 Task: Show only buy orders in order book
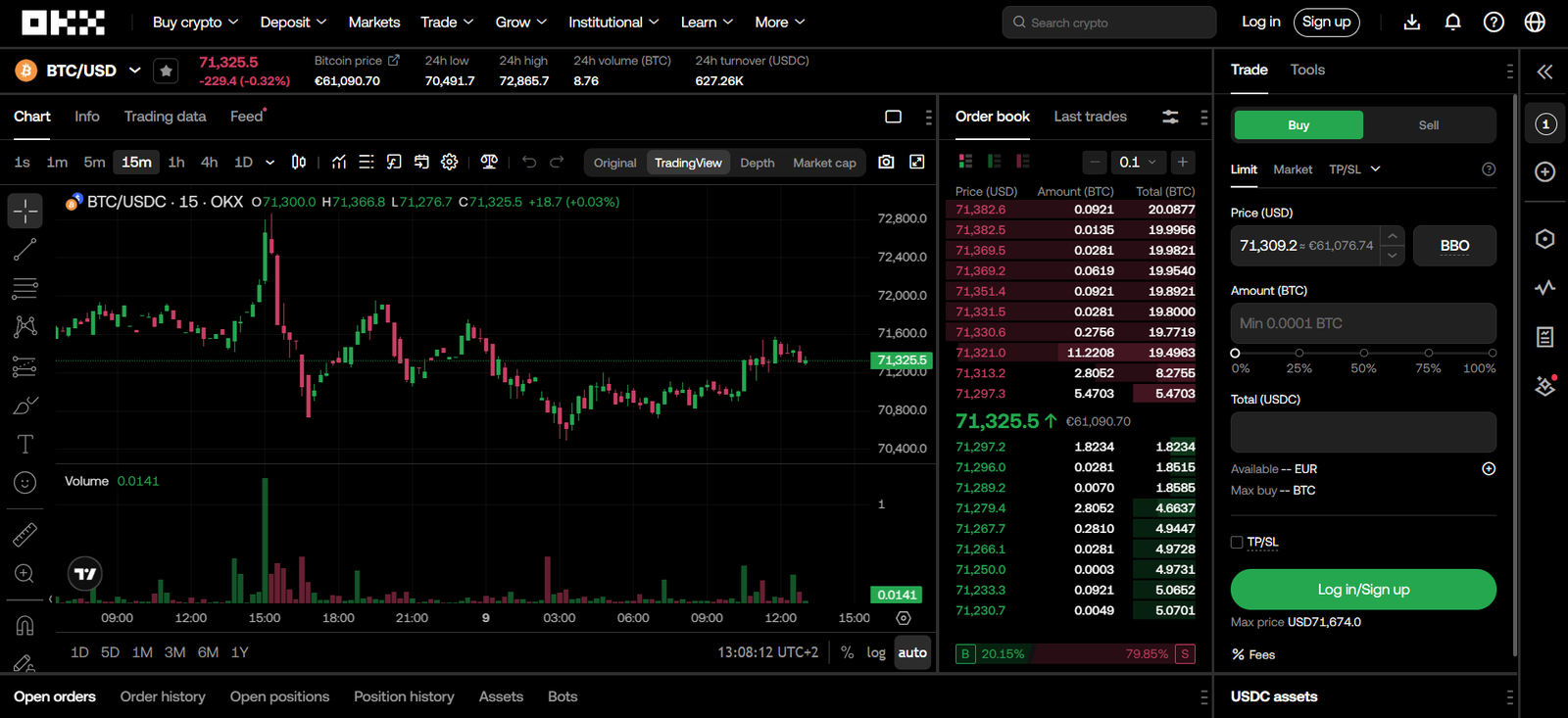[994, 162]
